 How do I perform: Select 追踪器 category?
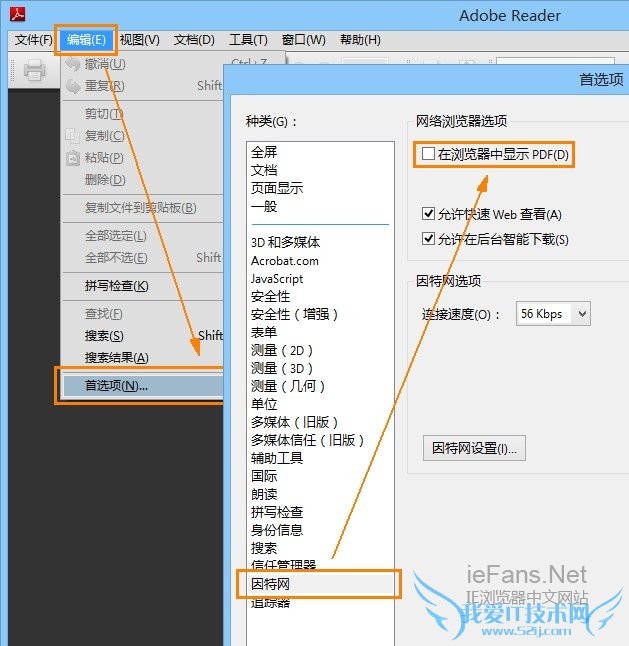click(271, 603)
